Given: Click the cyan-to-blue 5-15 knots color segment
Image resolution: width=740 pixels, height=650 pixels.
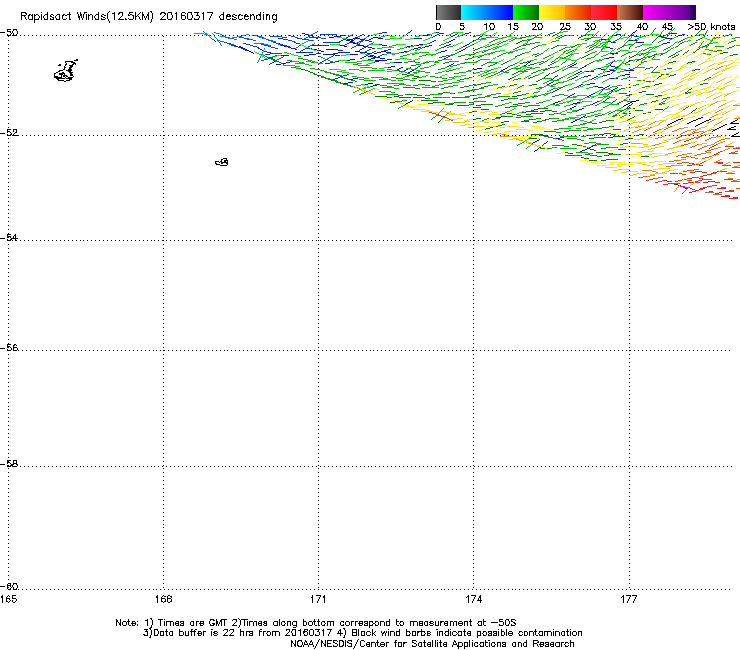Looking at the screenshot, I should pos(487,12).
